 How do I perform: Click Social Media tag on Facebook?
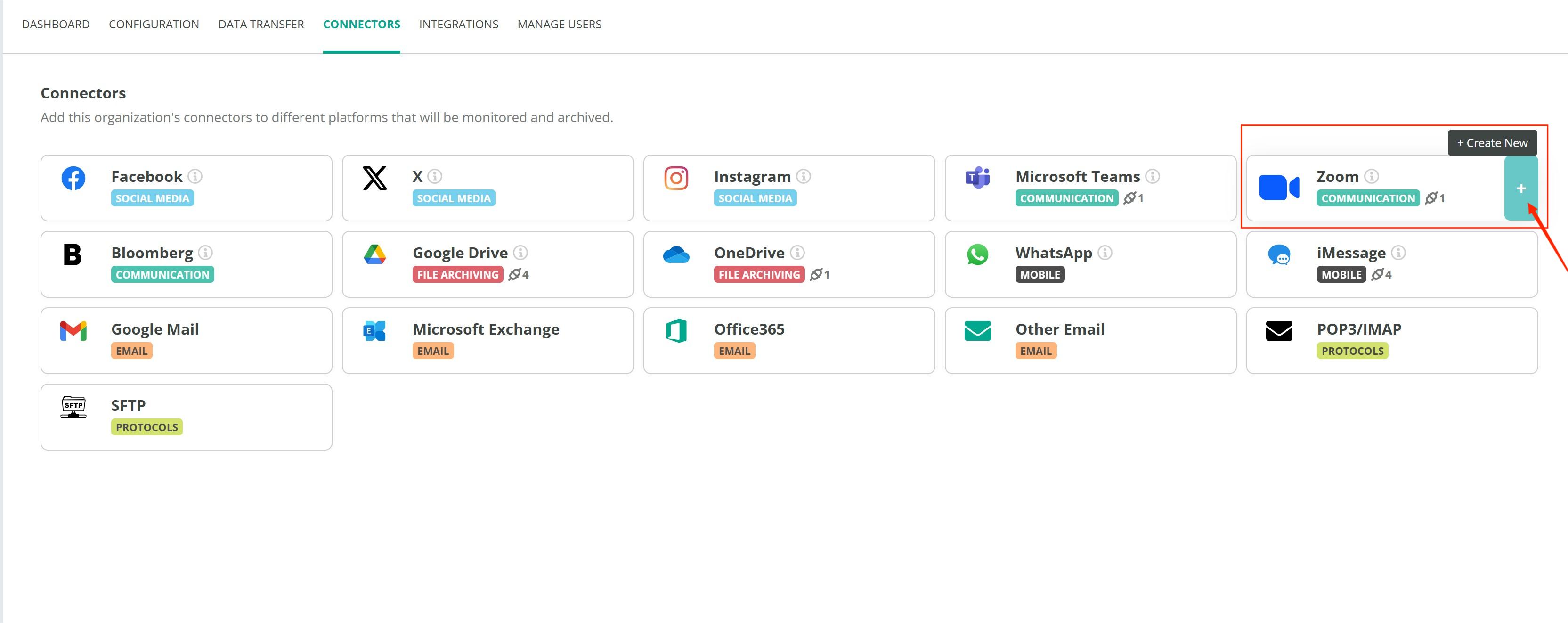[152, 198]
